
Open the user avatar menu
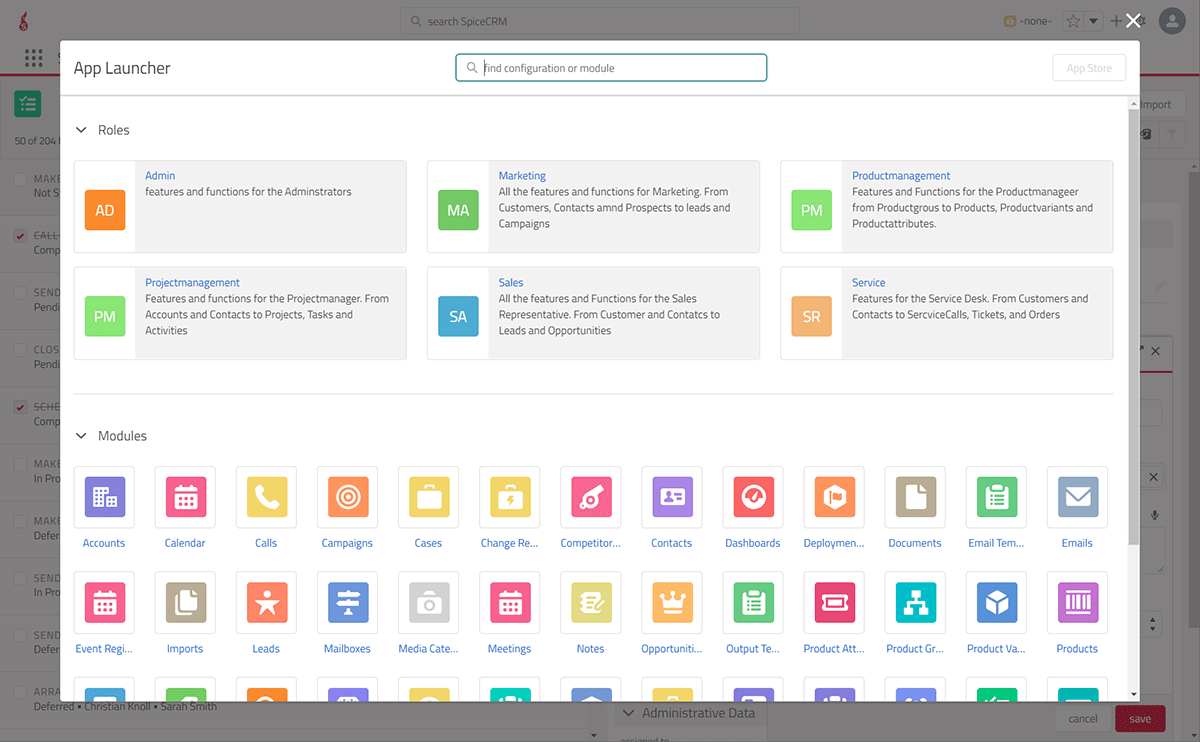pos(1171,21)
